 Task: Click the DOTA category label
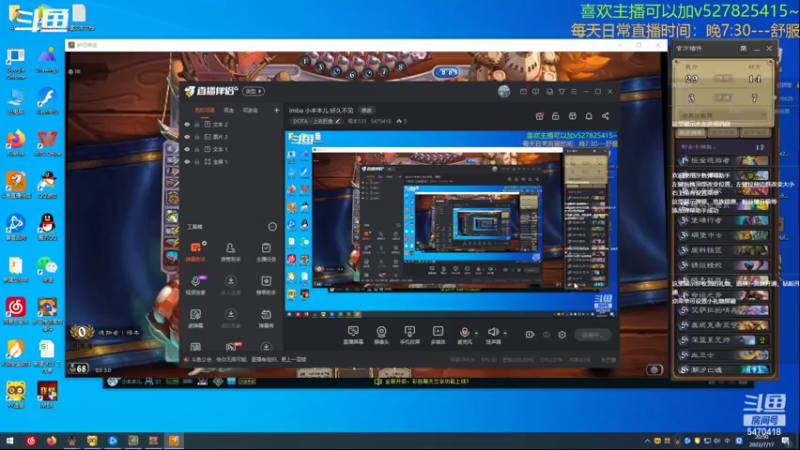313,121
